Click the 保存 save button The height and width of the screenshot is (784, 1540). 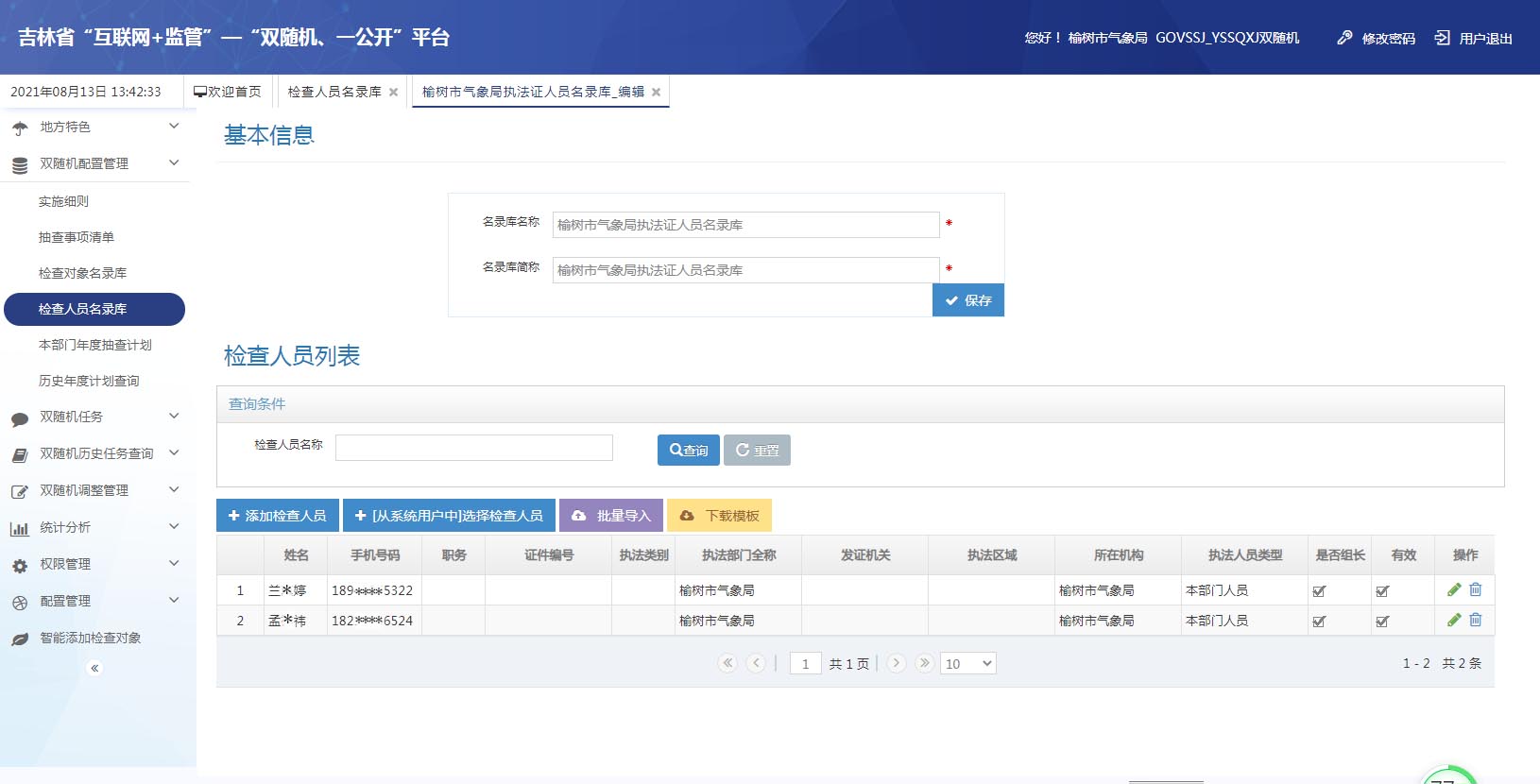(x=967, y=300)
